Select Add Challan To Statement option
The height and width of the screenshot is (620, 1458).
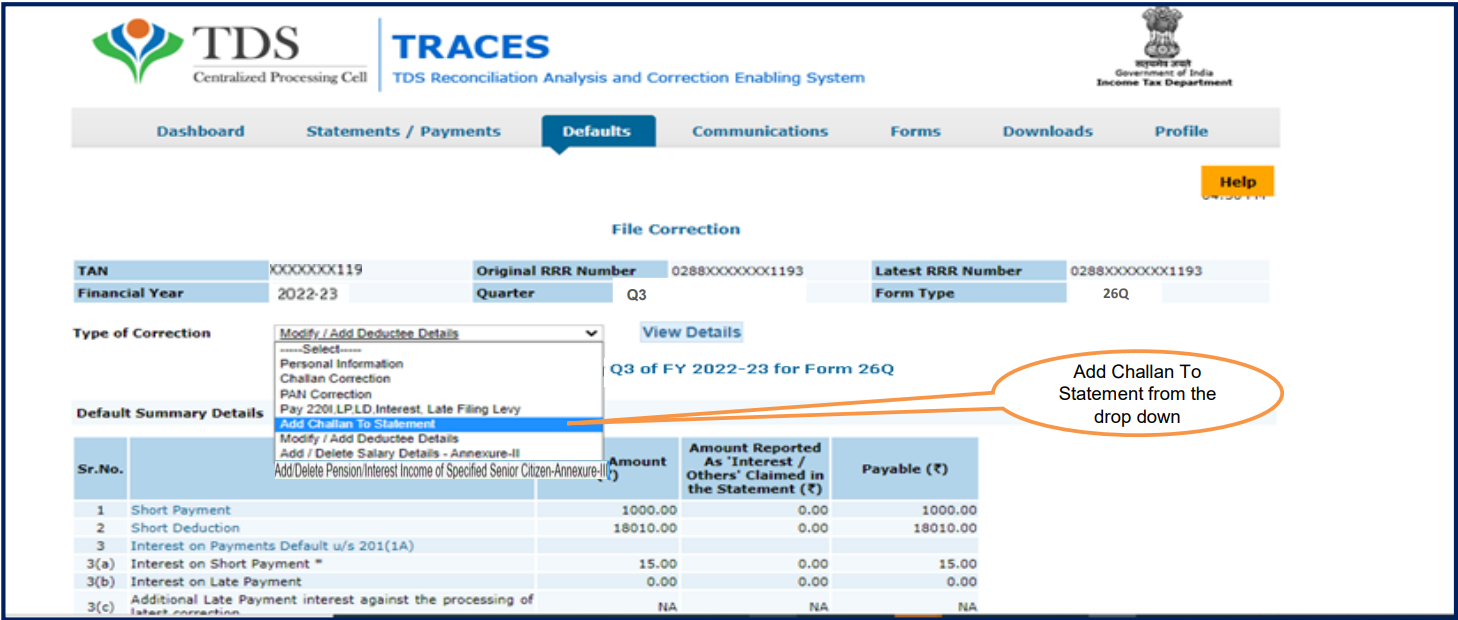438,424
